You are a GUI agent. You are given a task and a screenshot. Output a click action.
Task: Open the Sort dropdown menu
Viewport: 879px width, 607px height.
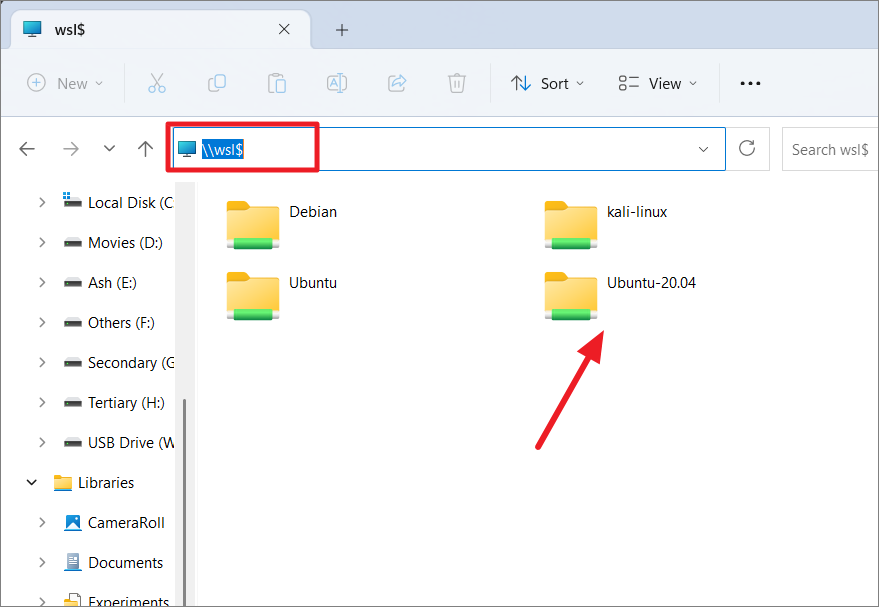[x=548, y=84]
